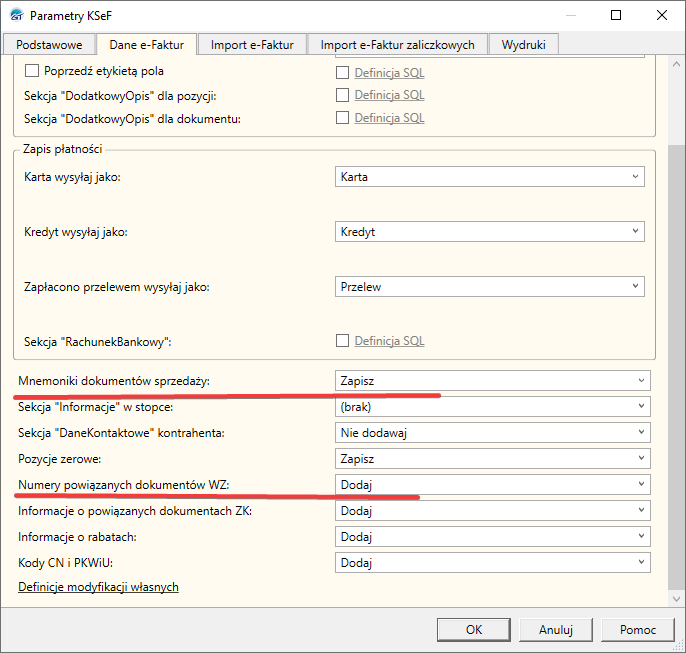
Task: Open Informacje o powiązanych dokumentach ZK dropdown
Action: coord(493,510)
